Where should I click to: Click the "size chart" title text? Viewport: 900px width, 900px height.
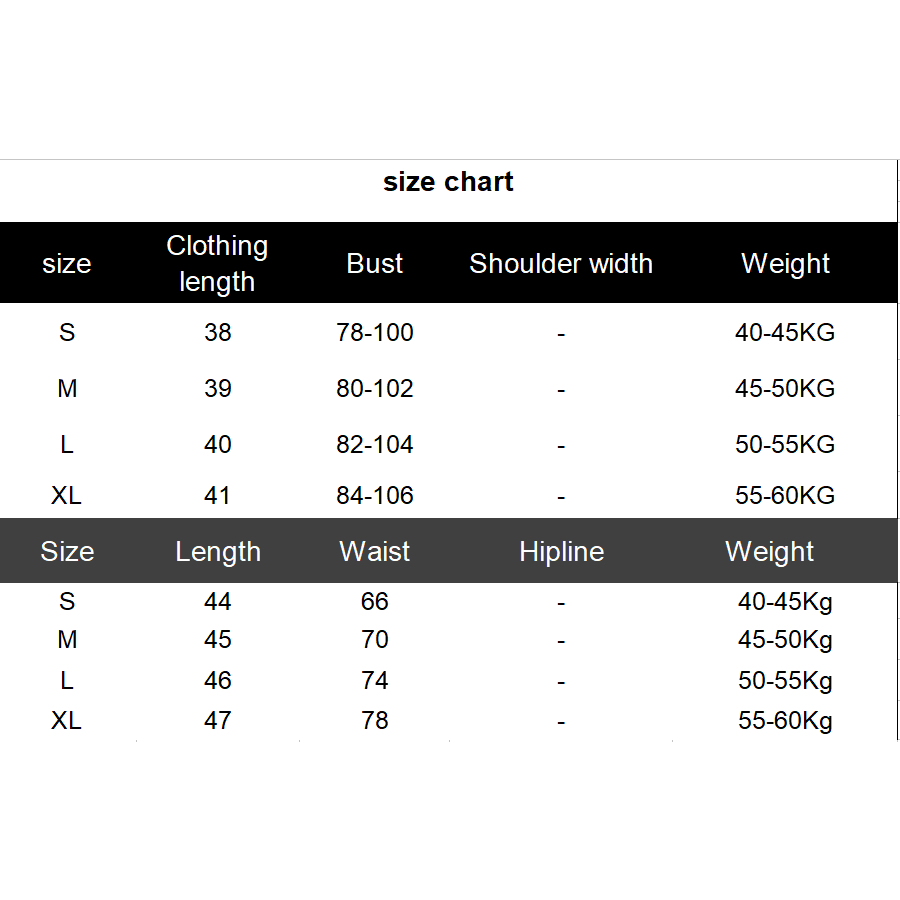click(x=448, y=182)
